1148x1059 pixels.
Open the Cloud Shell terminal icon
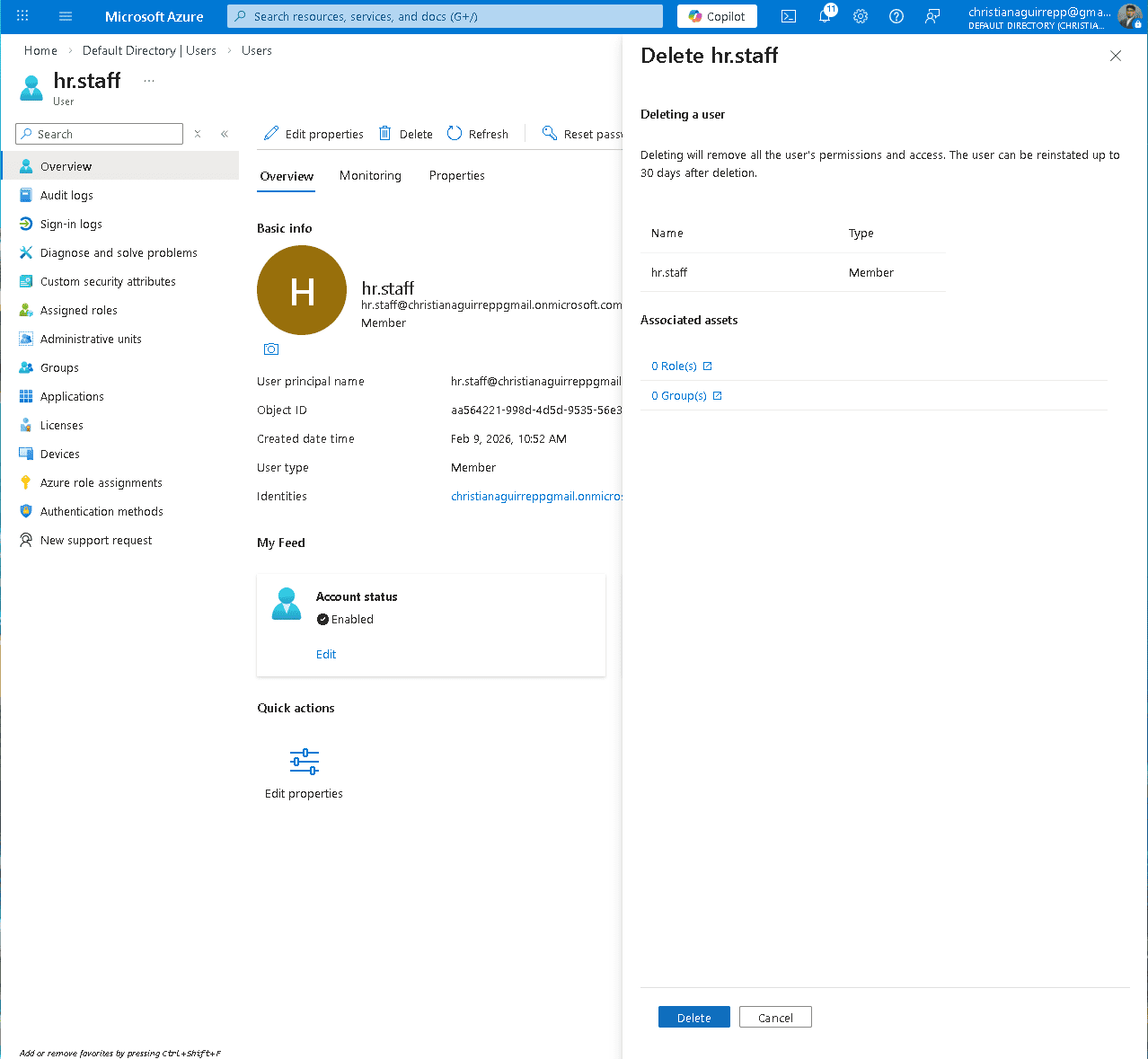click(788, 16)
